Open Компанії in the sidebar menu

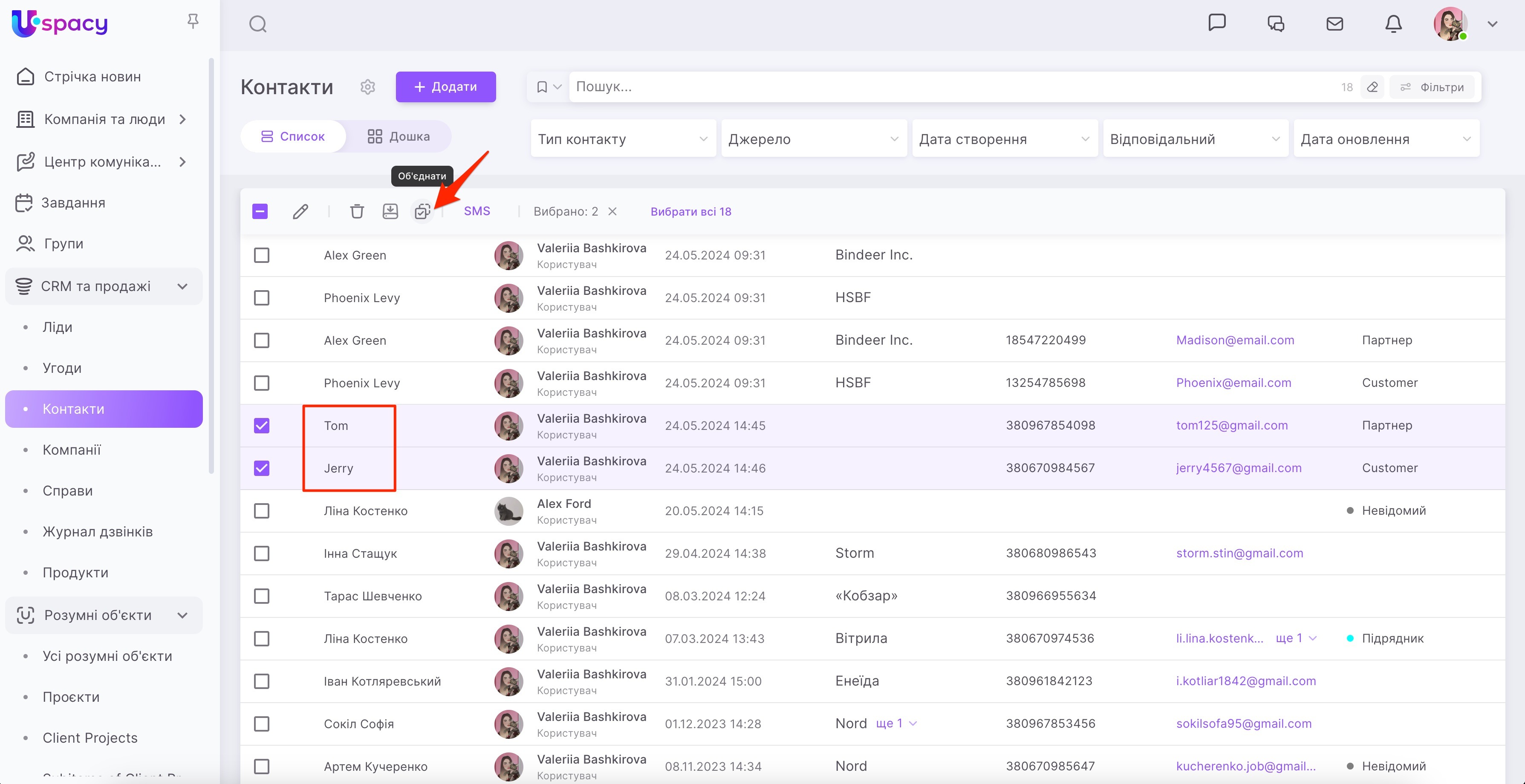[x=72, y=450]
